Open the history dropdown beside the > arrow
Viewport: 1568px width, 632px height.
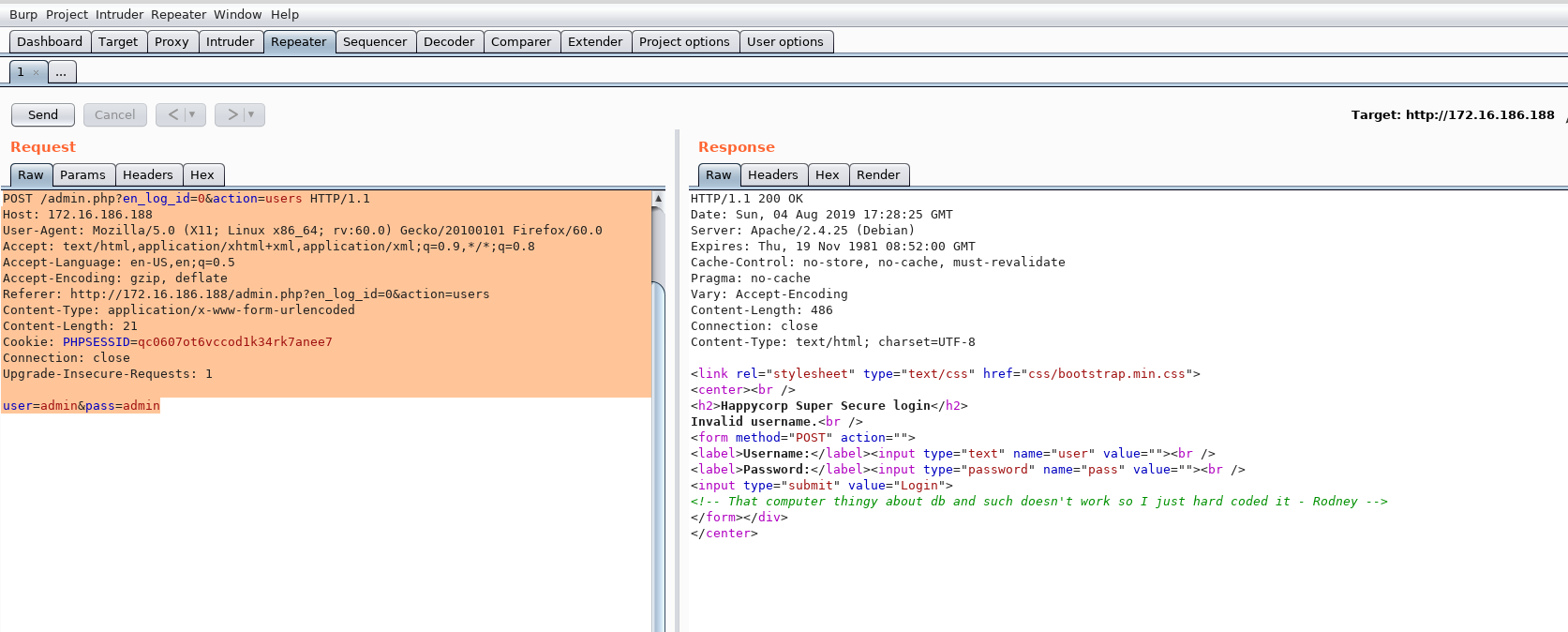(x=251, y=114)
